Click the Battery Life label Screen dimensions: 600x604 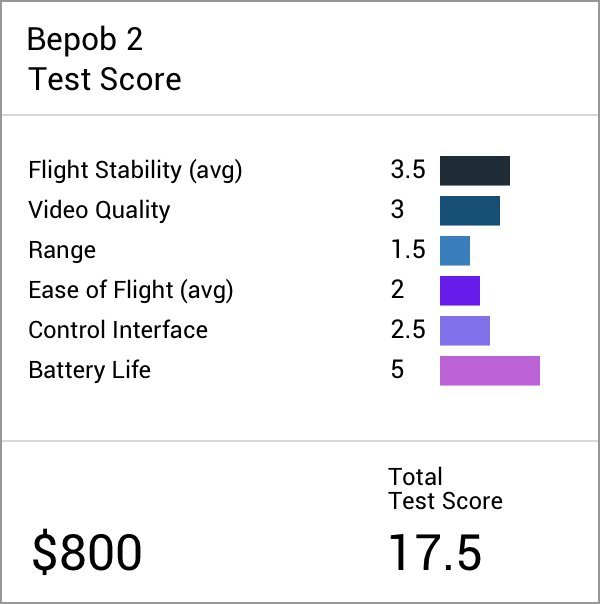point(89,370)
